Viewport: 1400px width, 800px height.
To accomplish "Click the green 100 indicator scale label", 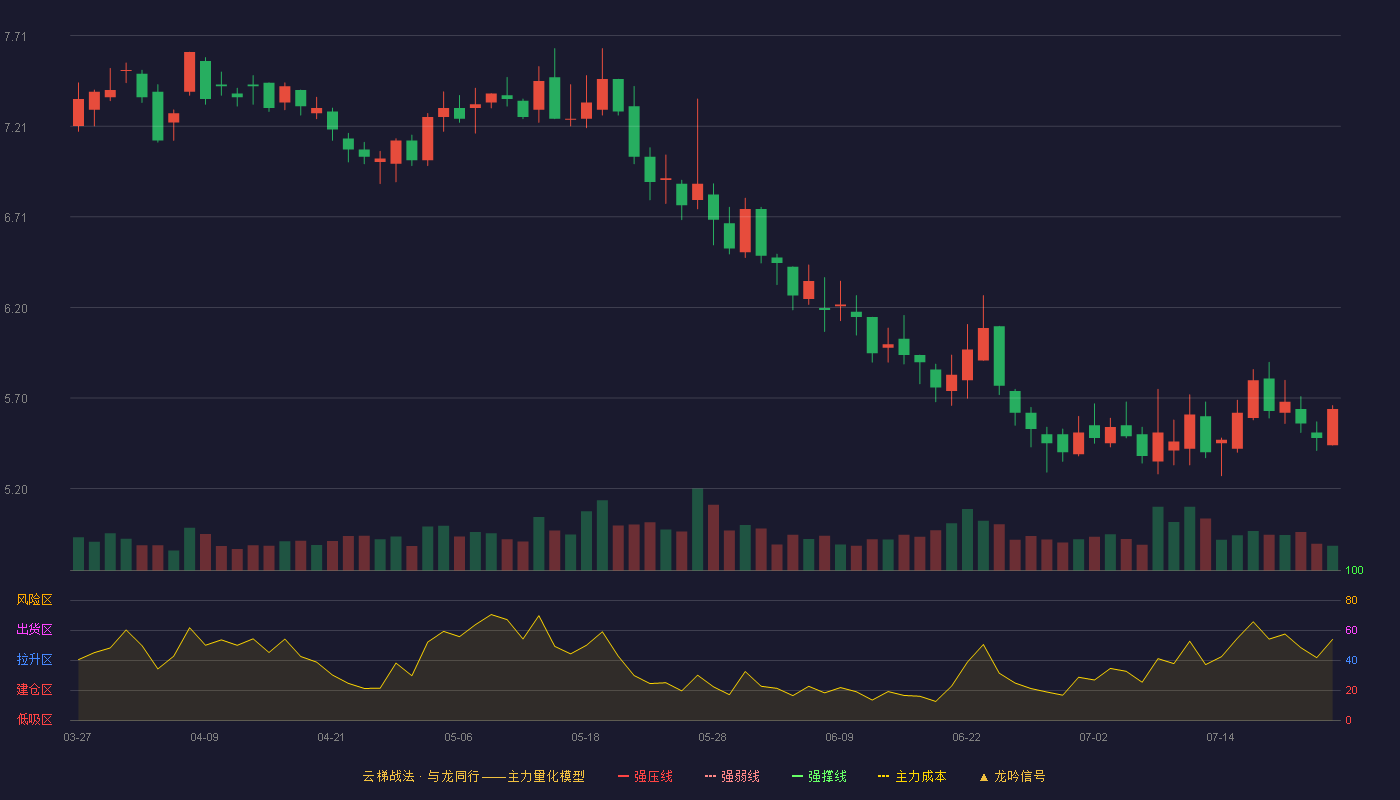I will pos(1354,570).
